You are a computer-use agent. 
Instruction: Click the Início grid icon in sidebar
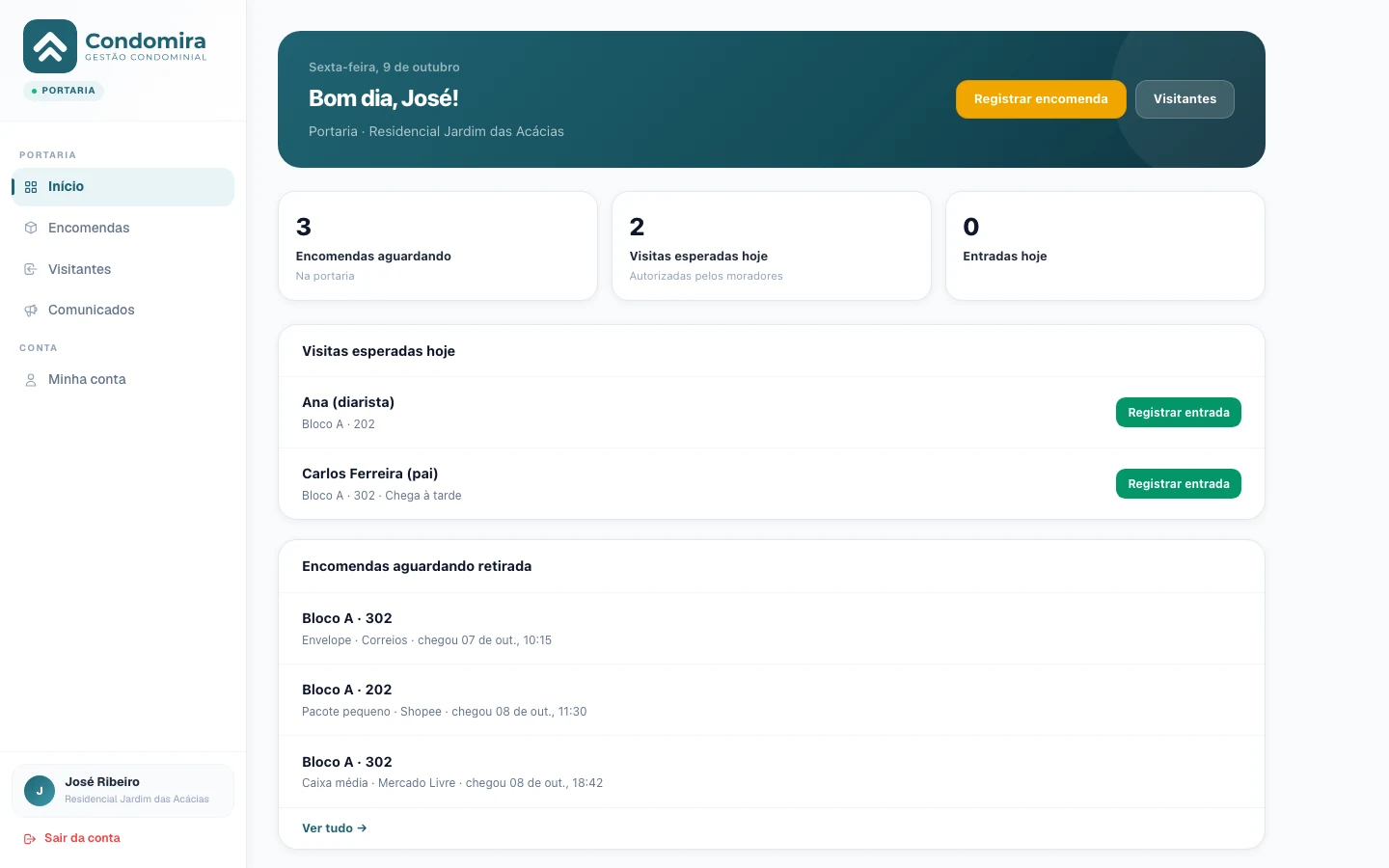pos(31,187)
